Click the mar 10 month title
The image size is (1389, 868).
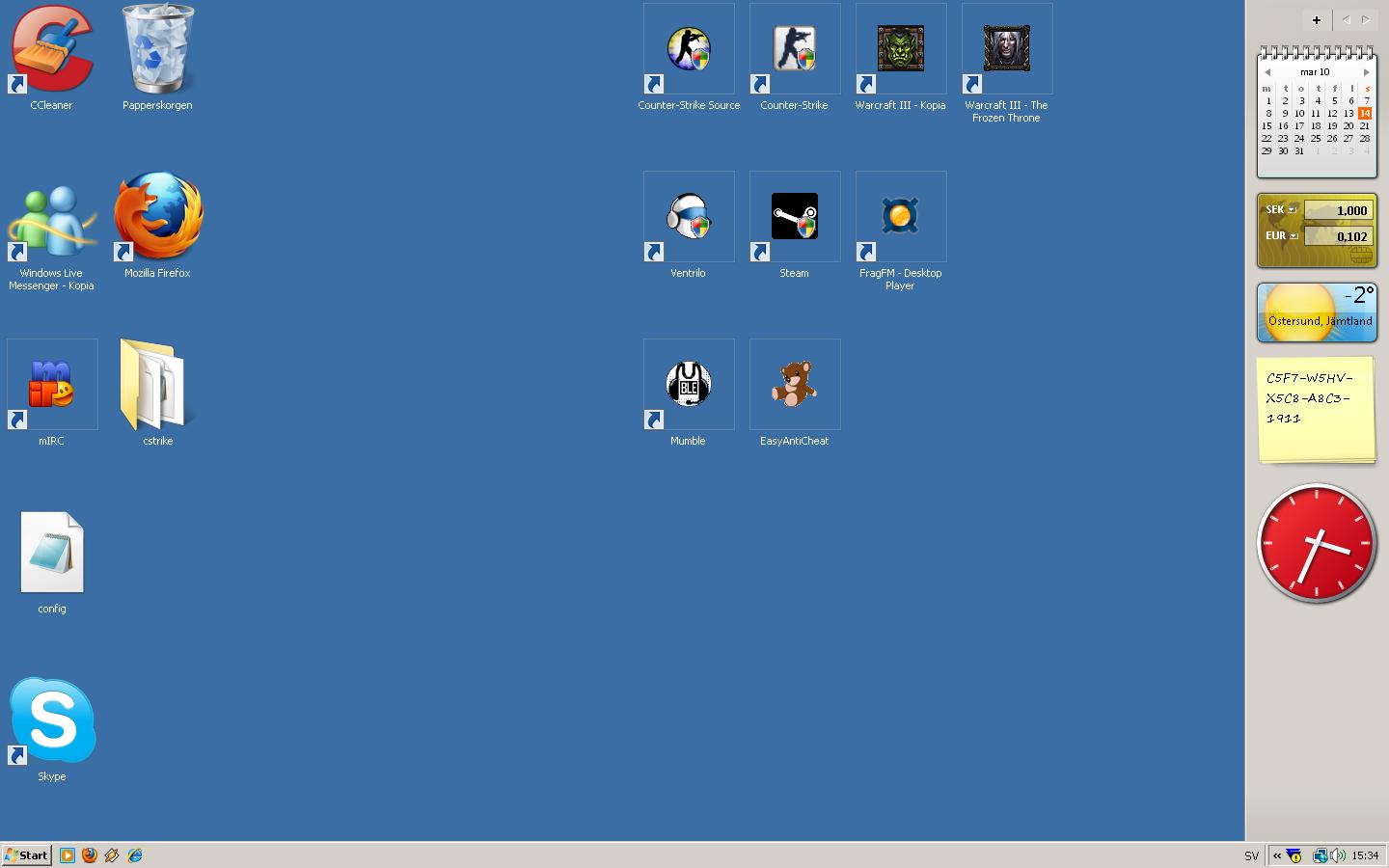tap(1315, 72)
